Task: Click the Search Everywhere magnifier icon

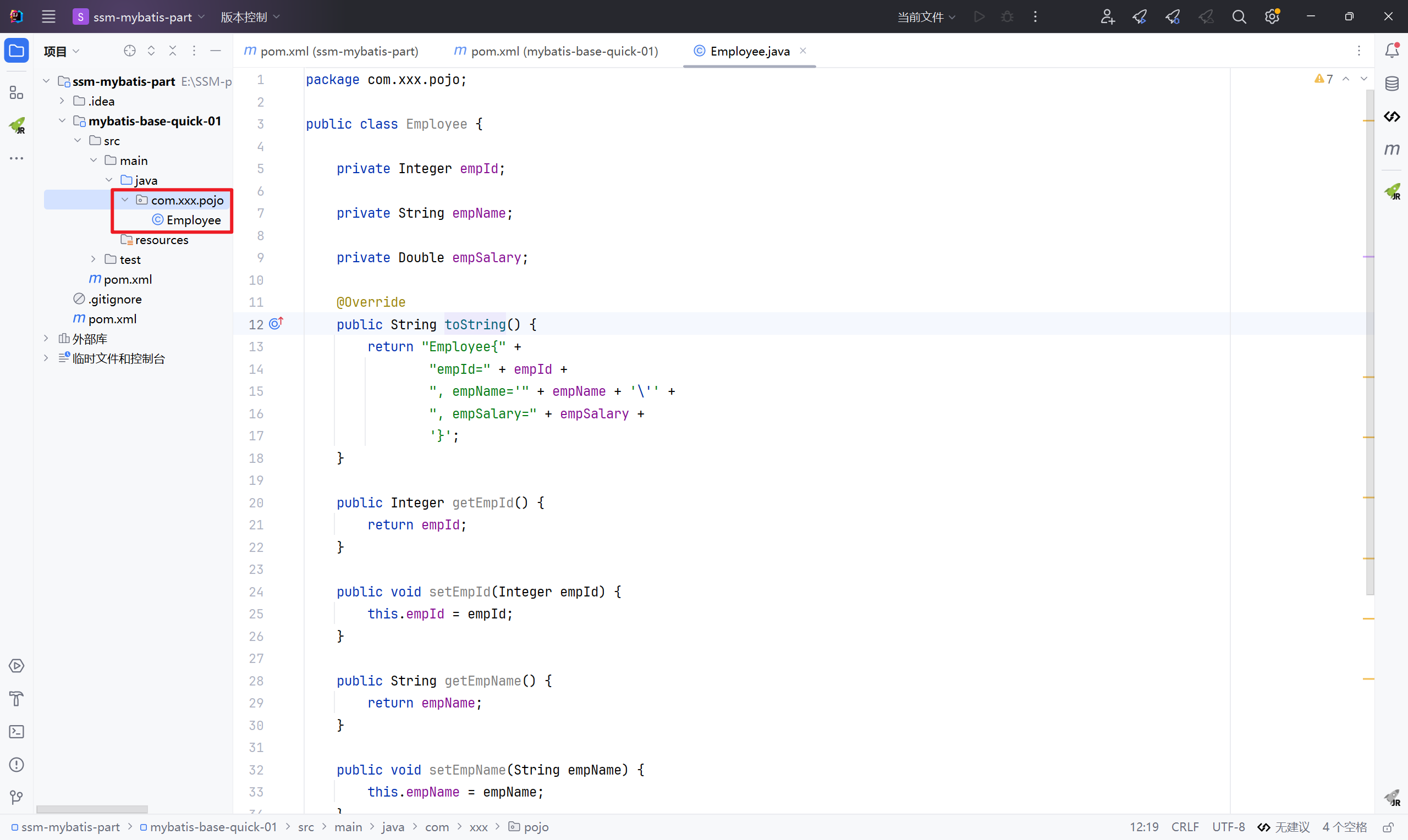Action: [1239, 17]
